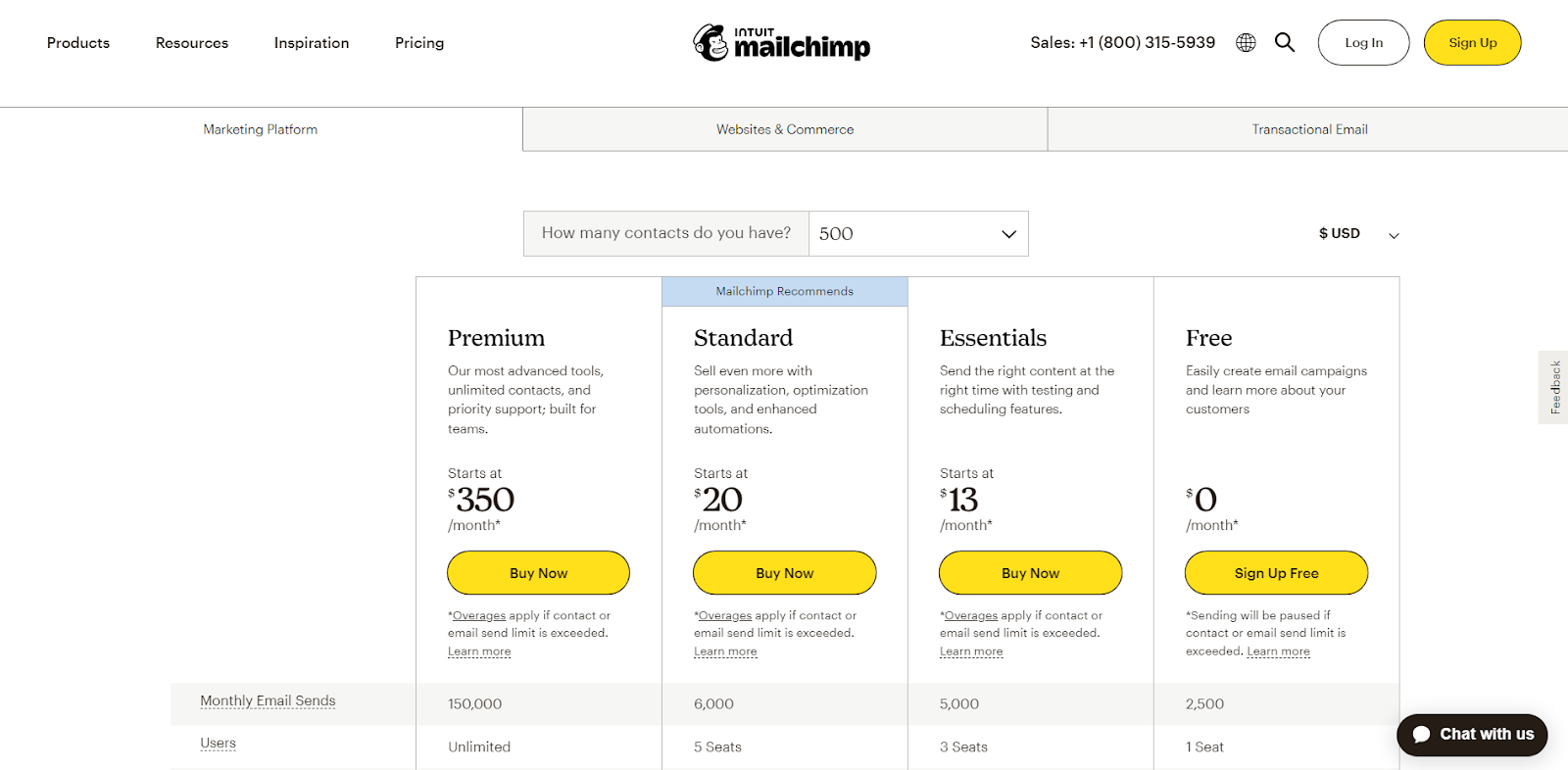Click the yellow Sign Up button
Screen dimensions: 1568x770
pos(1472,43)
